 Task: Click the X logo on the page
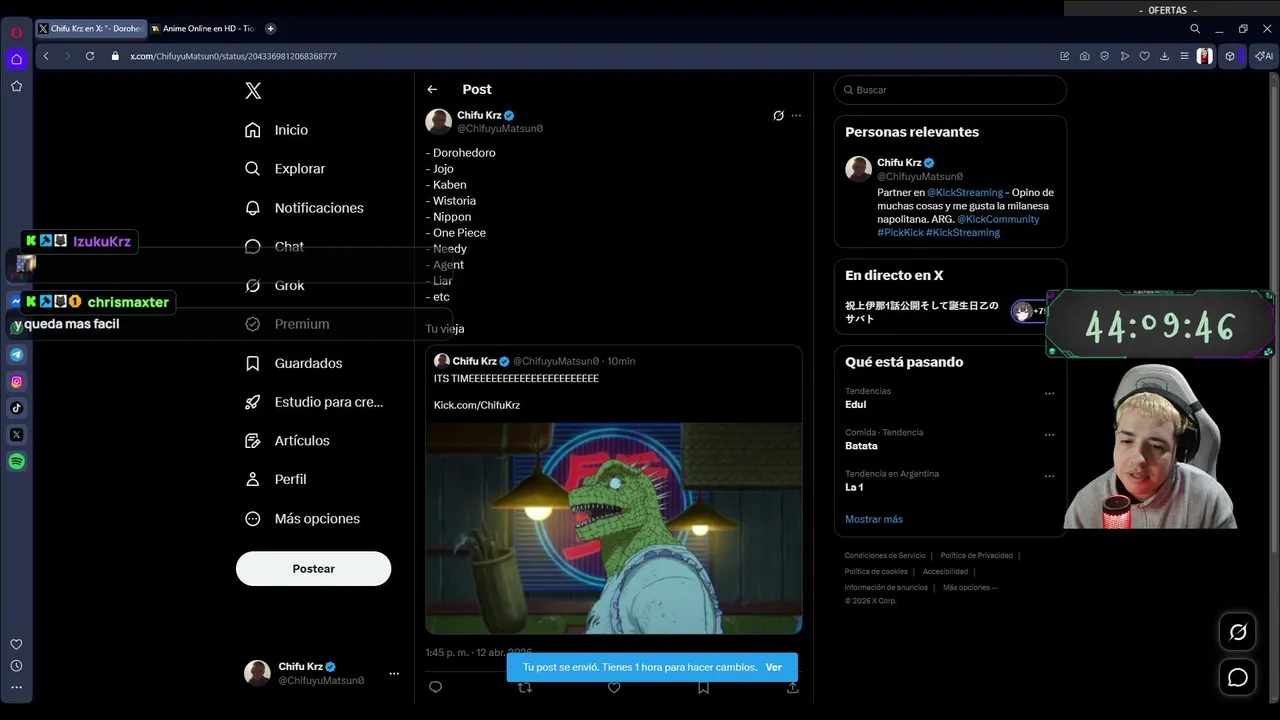click(x=253, y=91)
